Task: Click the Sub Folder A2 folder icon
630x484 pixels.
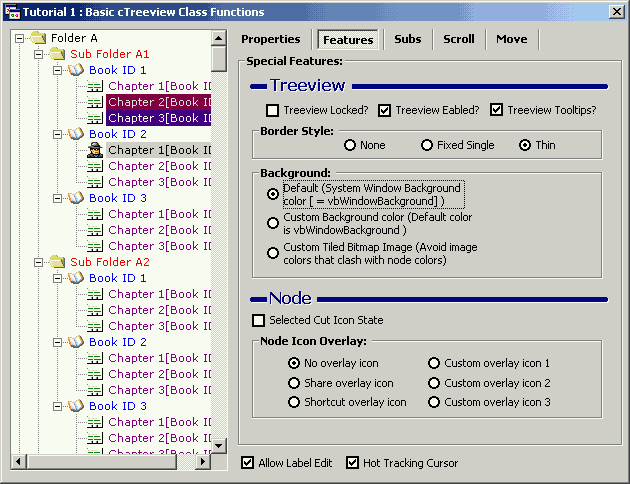Action: 57,262
